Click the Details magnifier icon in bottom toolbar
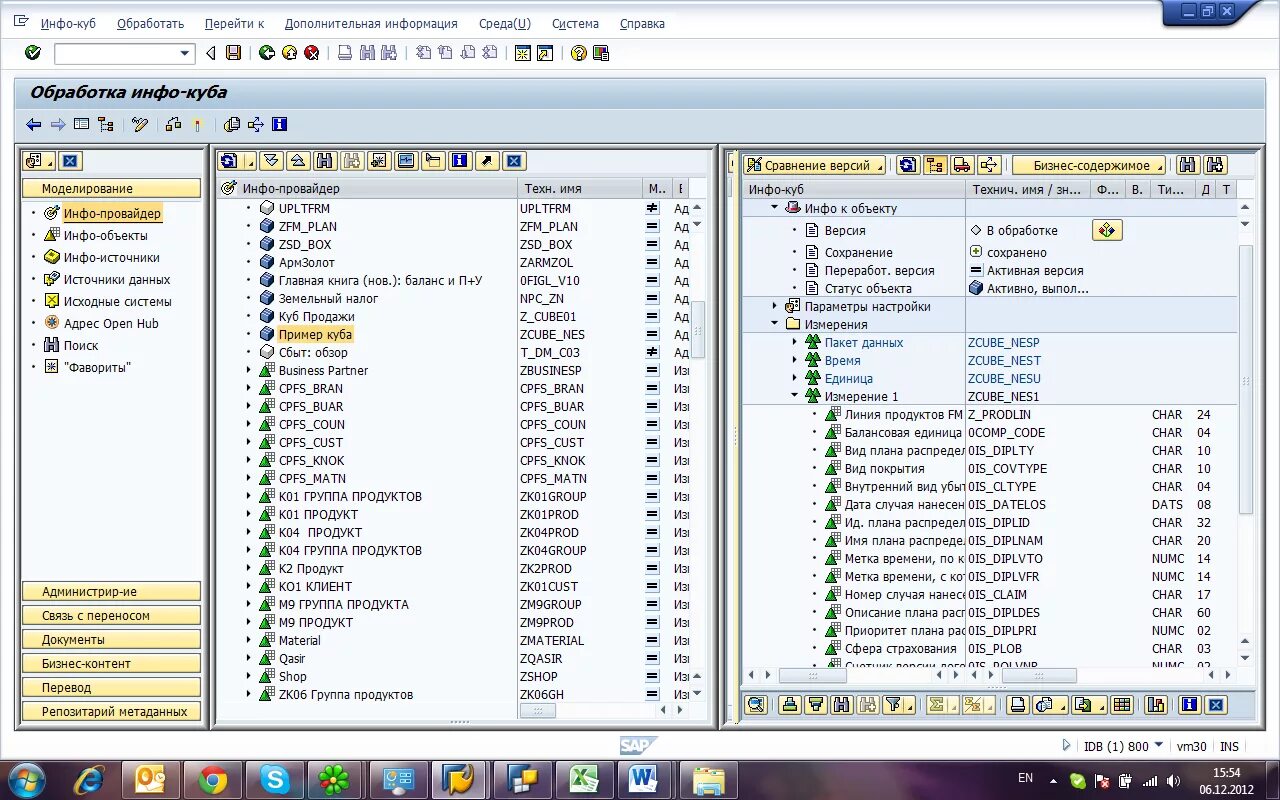 (x=756, y=705)
